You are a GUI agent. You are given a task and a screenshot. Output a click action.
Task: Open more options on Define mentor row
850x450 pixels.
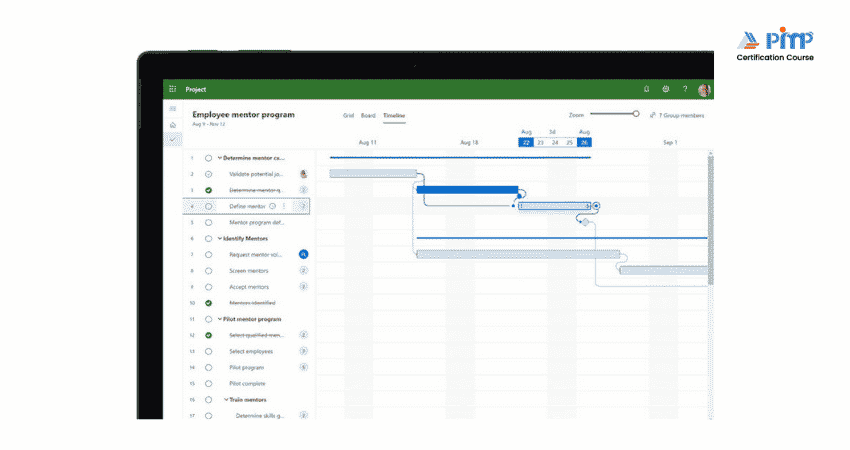coord(284,206)
